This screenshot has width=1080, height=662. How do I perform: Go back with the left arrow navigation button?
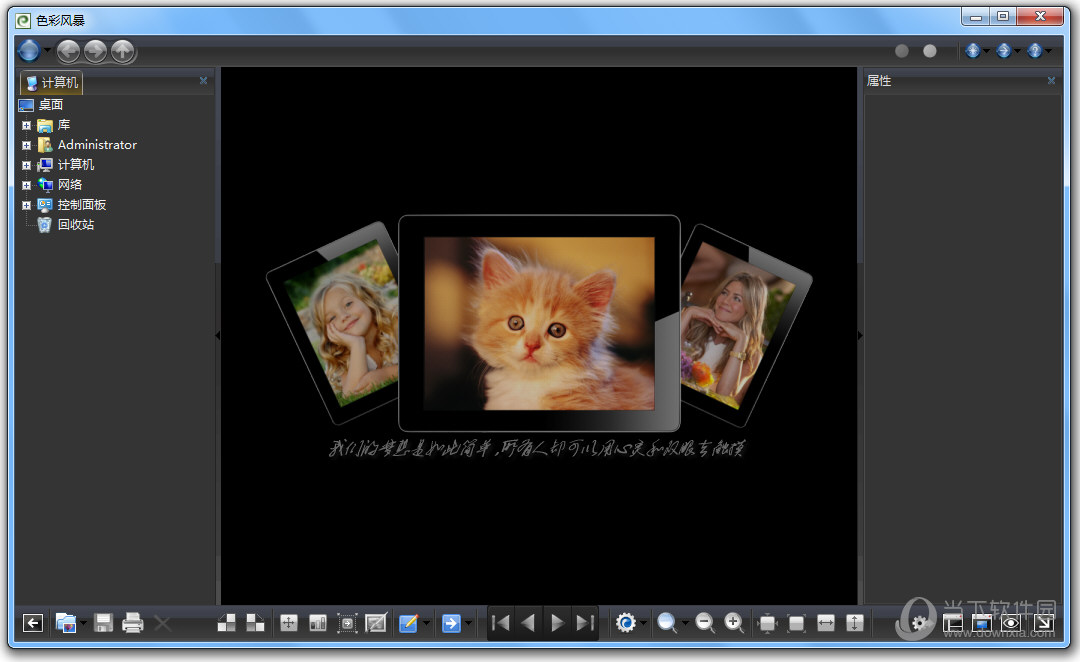coord(68,50)
